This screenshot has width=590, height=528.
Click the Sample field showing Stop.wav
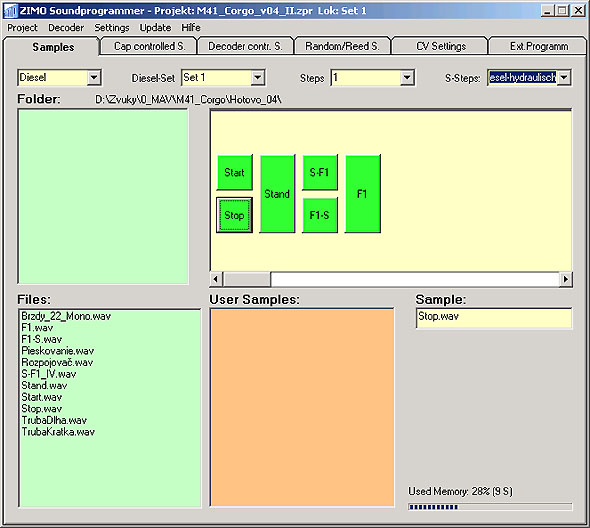coord(494,318)
